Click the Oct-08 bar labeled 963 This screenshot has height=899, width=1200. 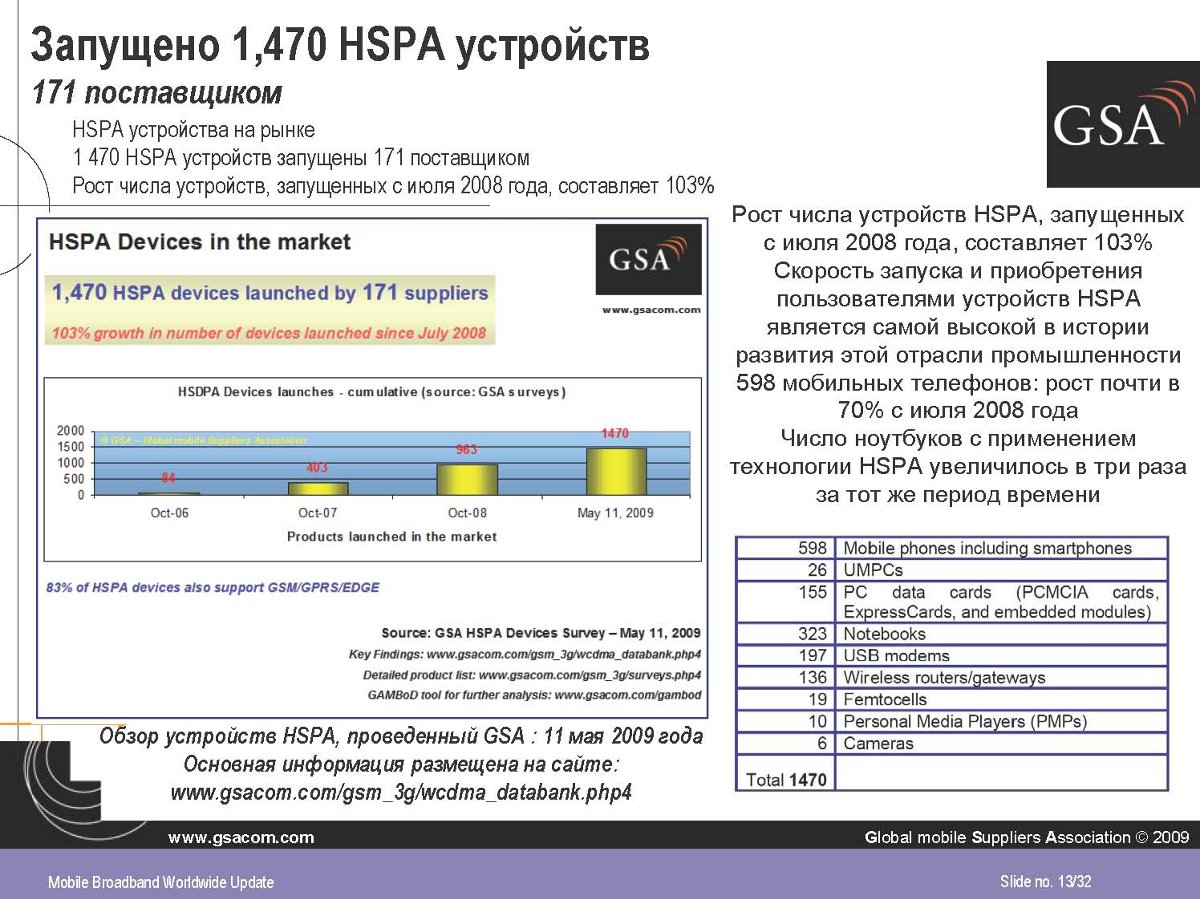point(466,478)
